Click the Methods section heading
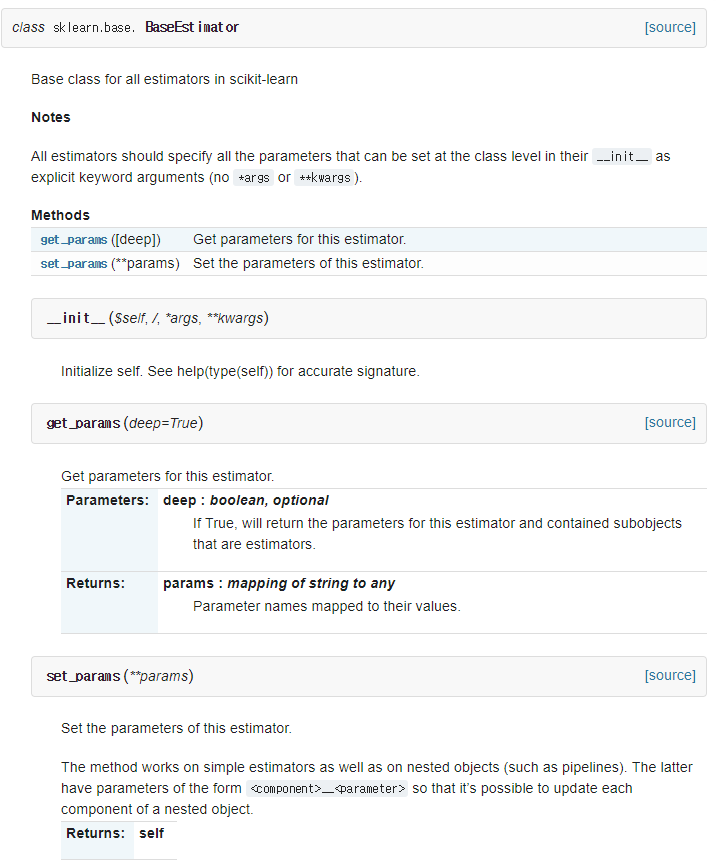This screenshot has width=716, height=867. pos(60,215)
